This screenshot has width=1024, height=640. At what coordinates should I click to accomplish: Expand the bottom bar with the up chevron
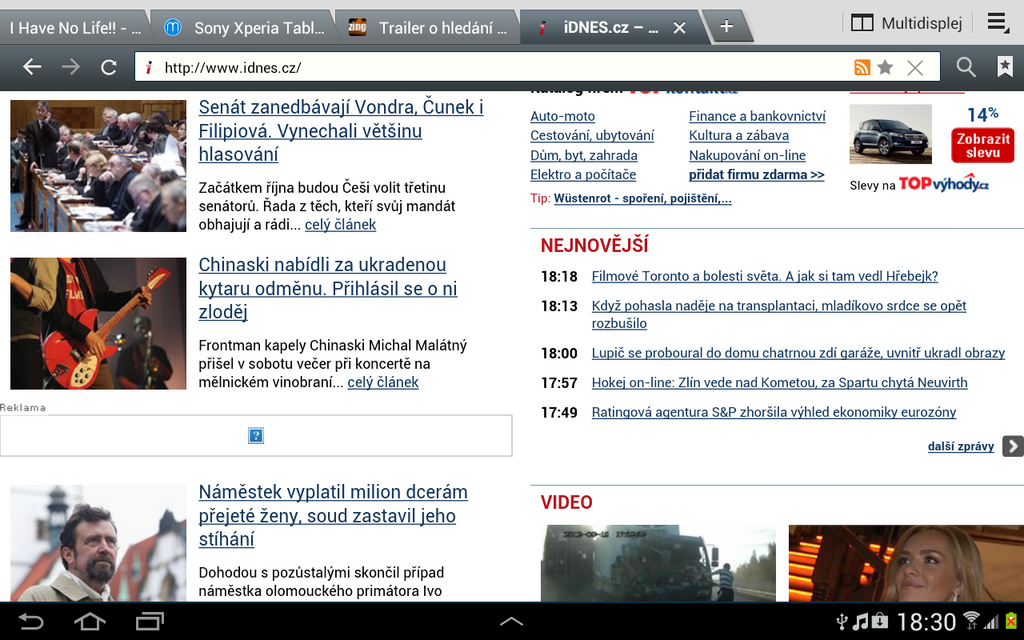pyautogui.click(x=511, y=620)
